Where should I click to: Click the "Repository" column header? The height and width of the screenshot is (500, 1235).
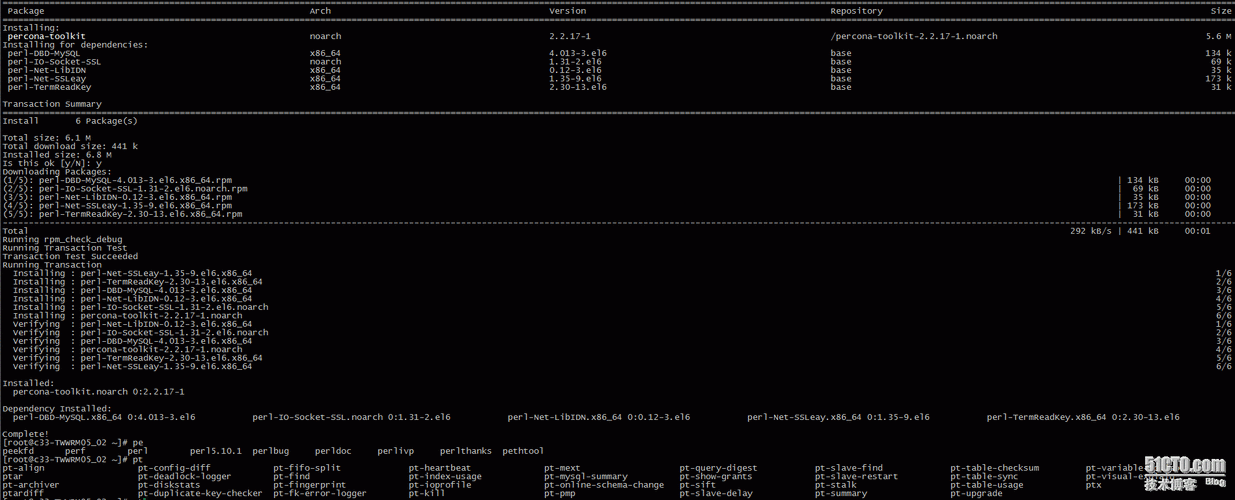[x=856, y=11]
